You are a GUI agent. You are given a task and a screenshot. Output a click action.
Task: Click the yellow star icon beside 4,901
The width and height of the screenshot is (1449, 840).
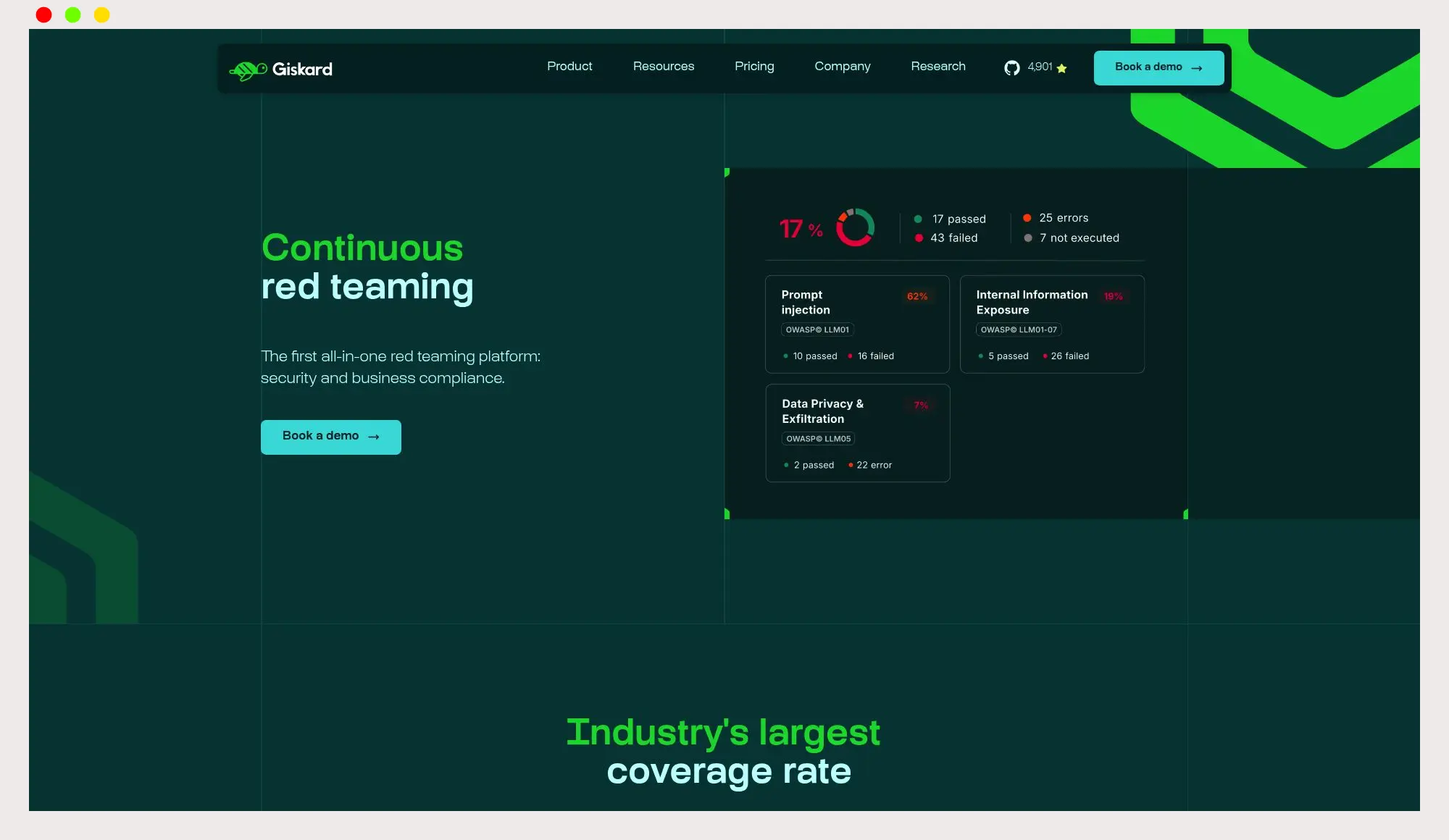[1061, 69]
